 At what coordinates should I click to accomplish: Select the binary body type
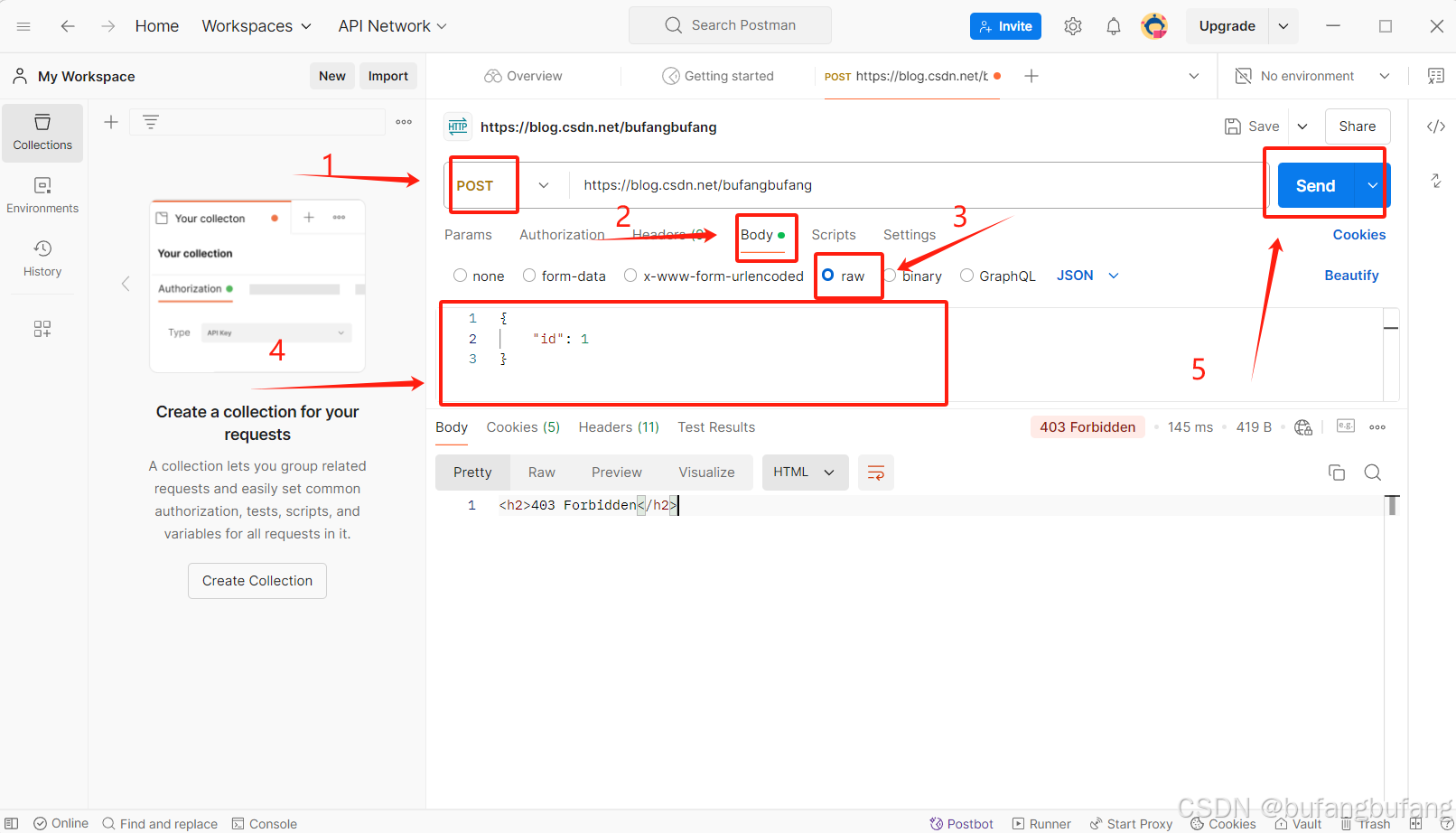[891, 276]
